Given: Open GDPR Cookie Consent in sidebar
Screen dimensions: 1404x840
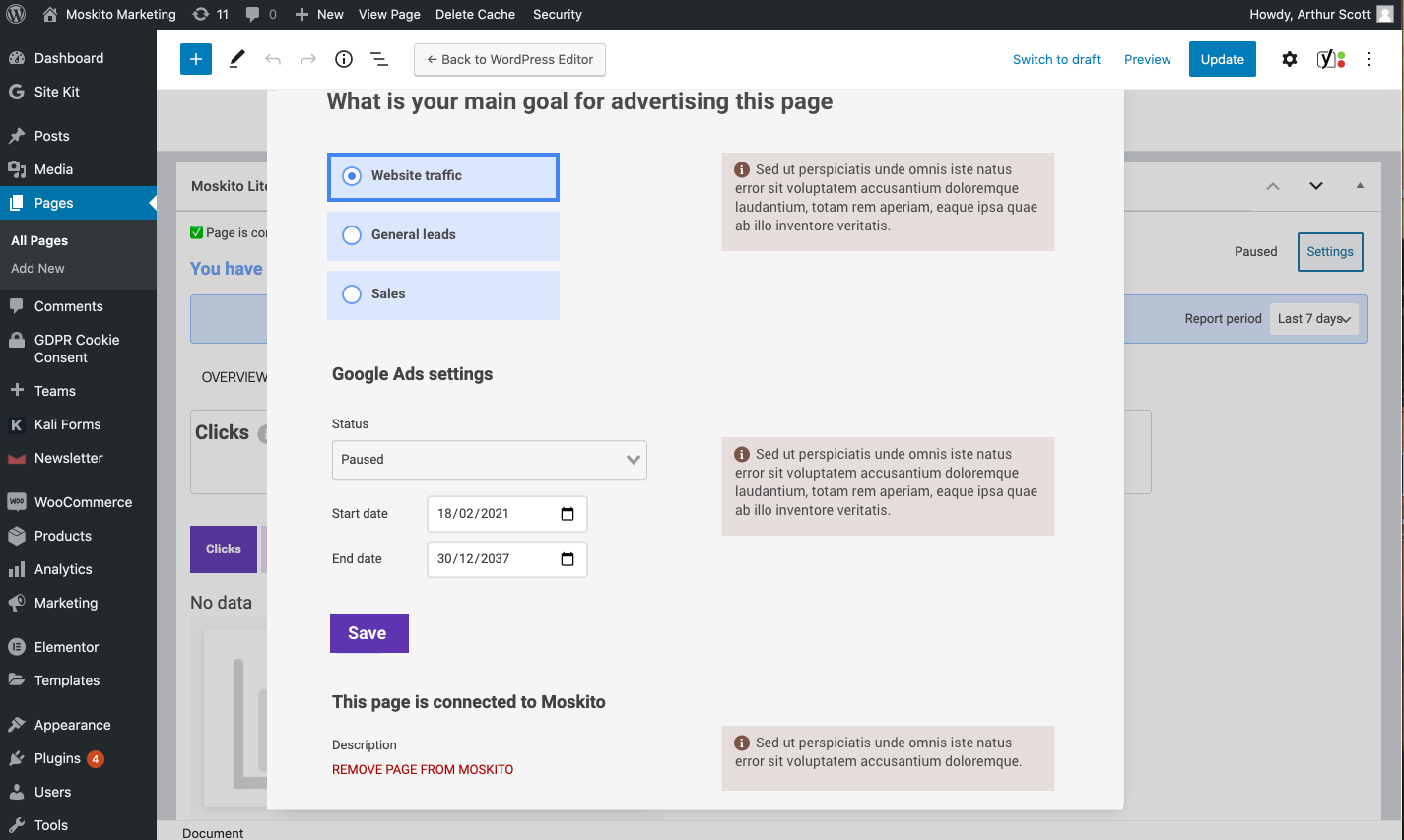Looking at the screenshot, I should (78, 349).
